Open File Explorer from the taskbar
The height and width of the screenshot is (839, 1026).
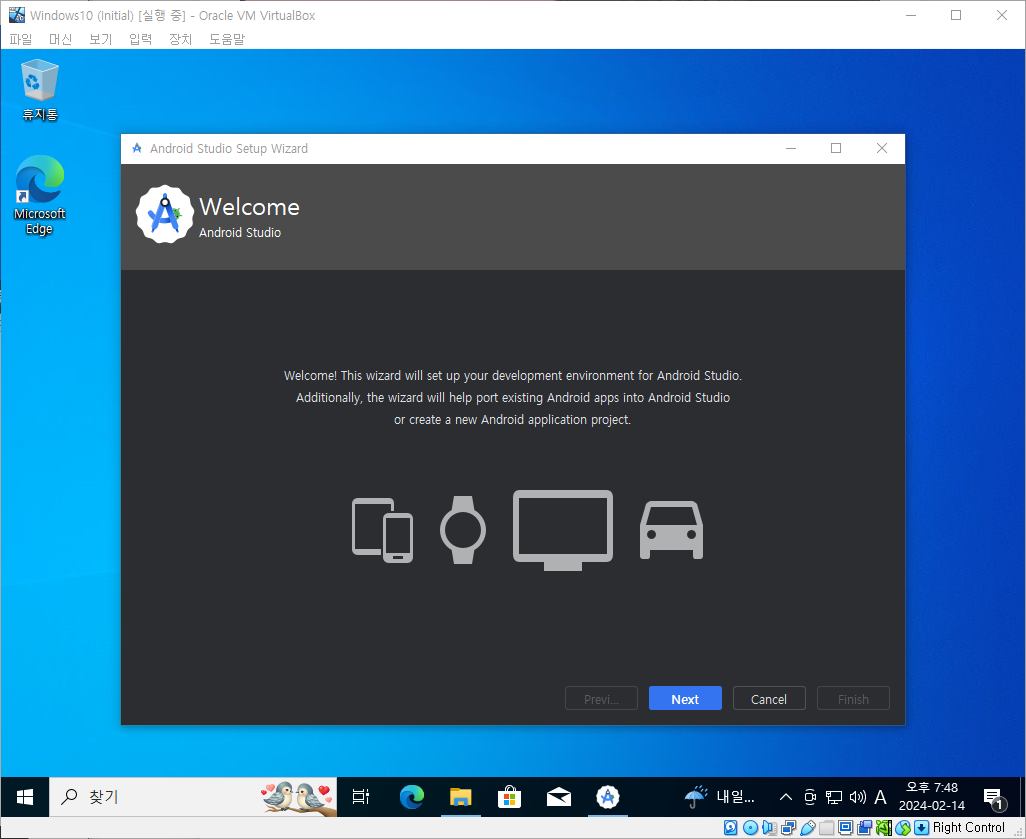[x=461, y=796]
